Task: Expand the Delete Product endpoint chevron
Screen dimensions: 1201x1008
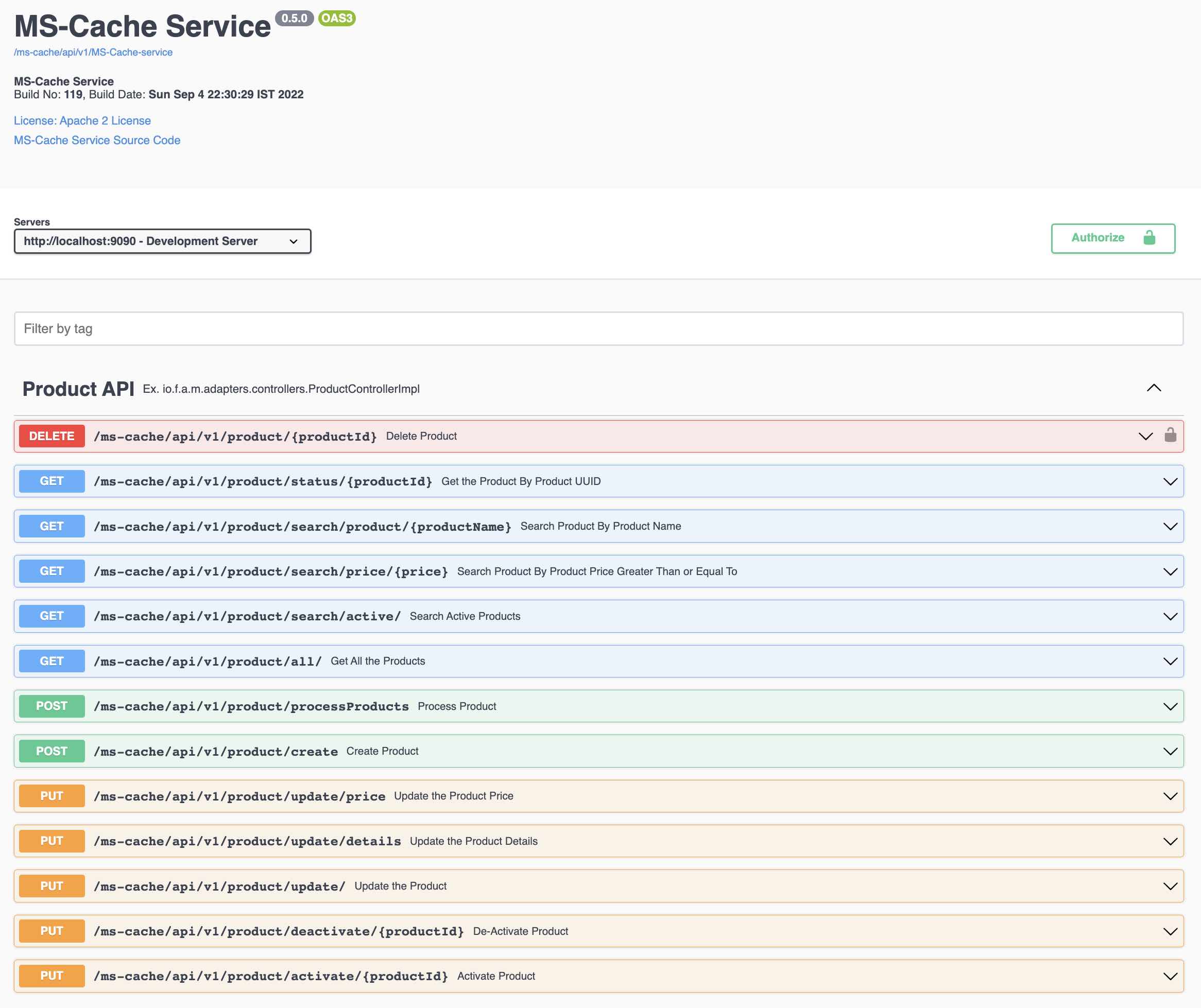Action: pyautogui.click(x=1145, y=436)
